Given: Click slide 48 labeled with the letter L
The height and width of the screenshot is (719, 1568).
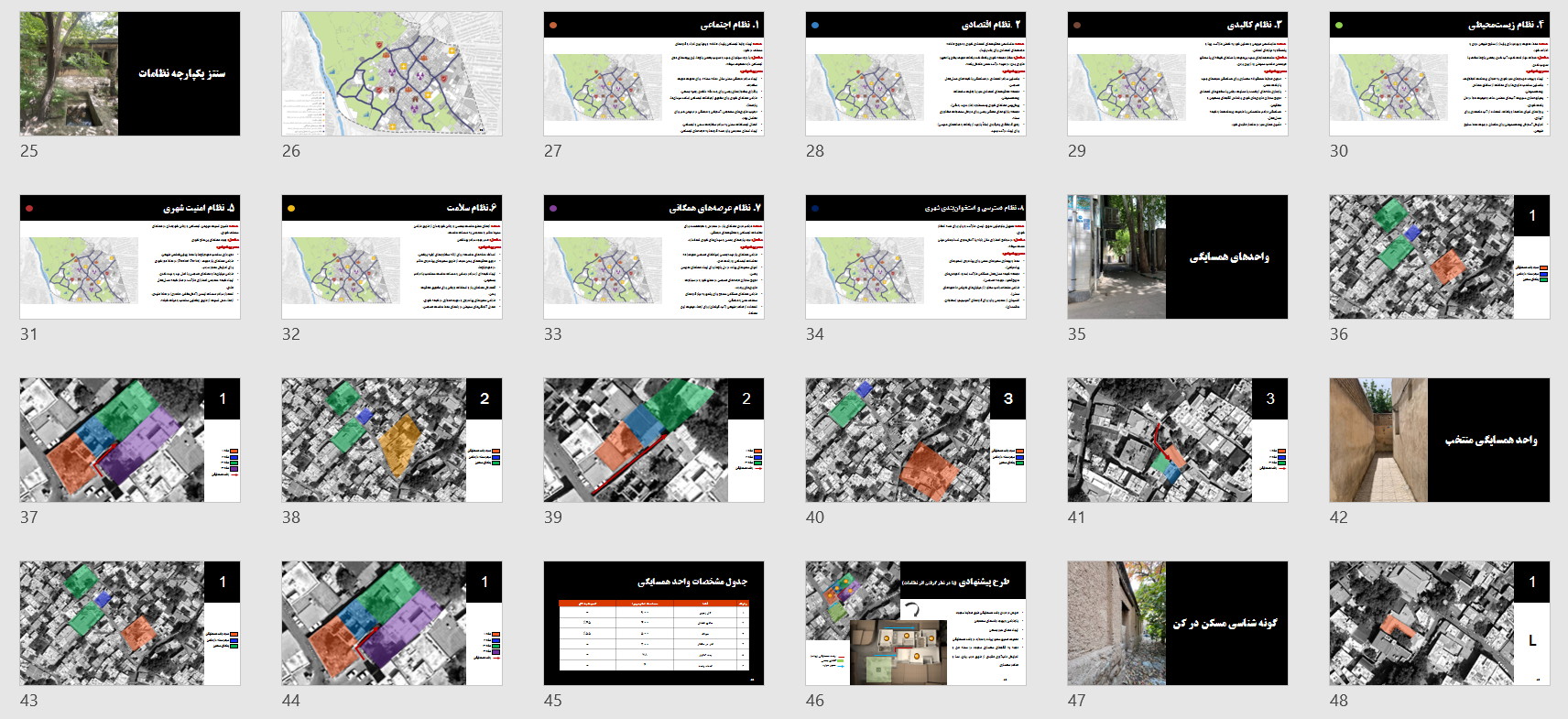Looking at the screenshot, I should [x=1440, y=623].
